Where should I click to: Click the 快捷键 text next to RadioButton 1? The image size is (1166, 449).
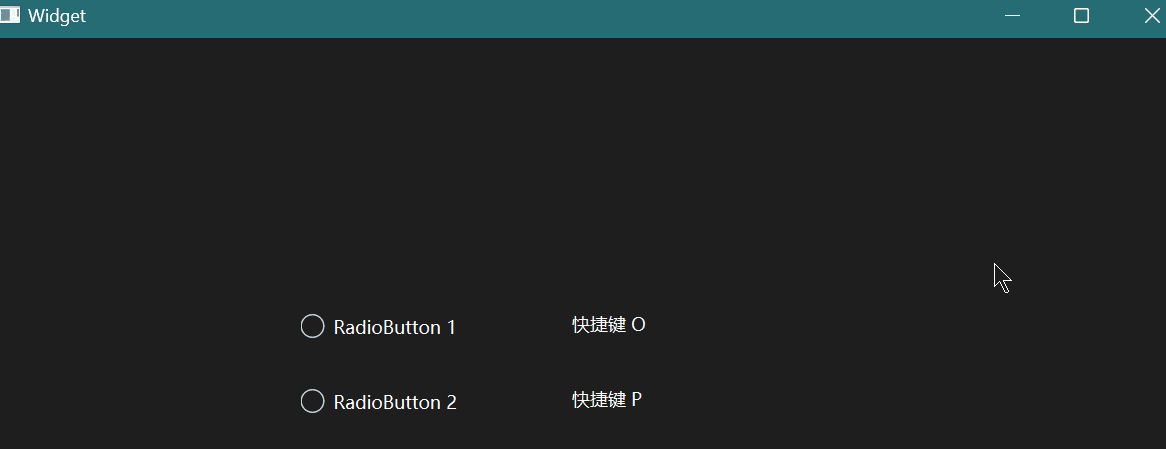598,325
